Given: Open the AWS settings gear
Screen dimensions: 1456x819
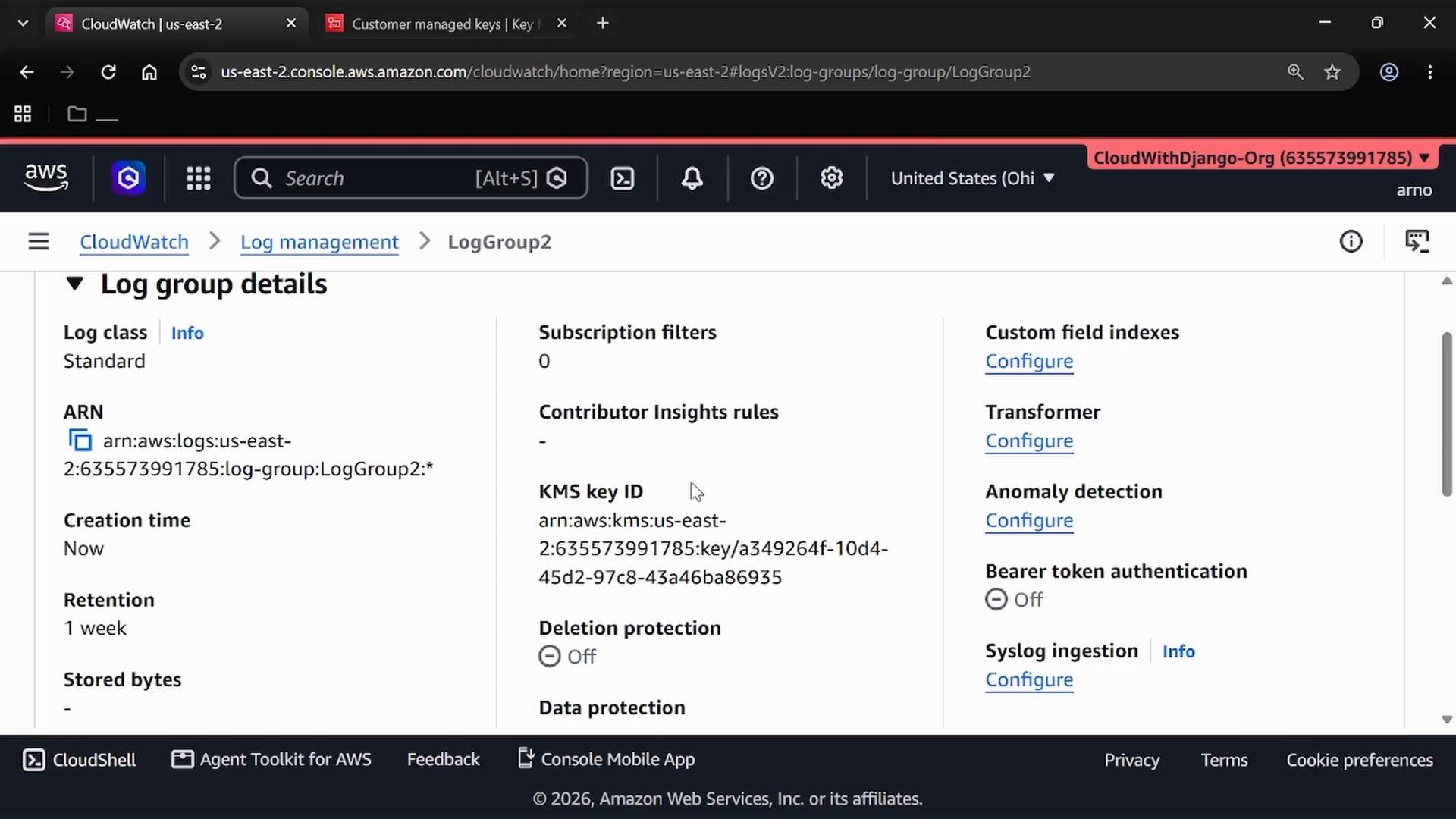Looking at the screenshot, I should [x=832, y=178].
